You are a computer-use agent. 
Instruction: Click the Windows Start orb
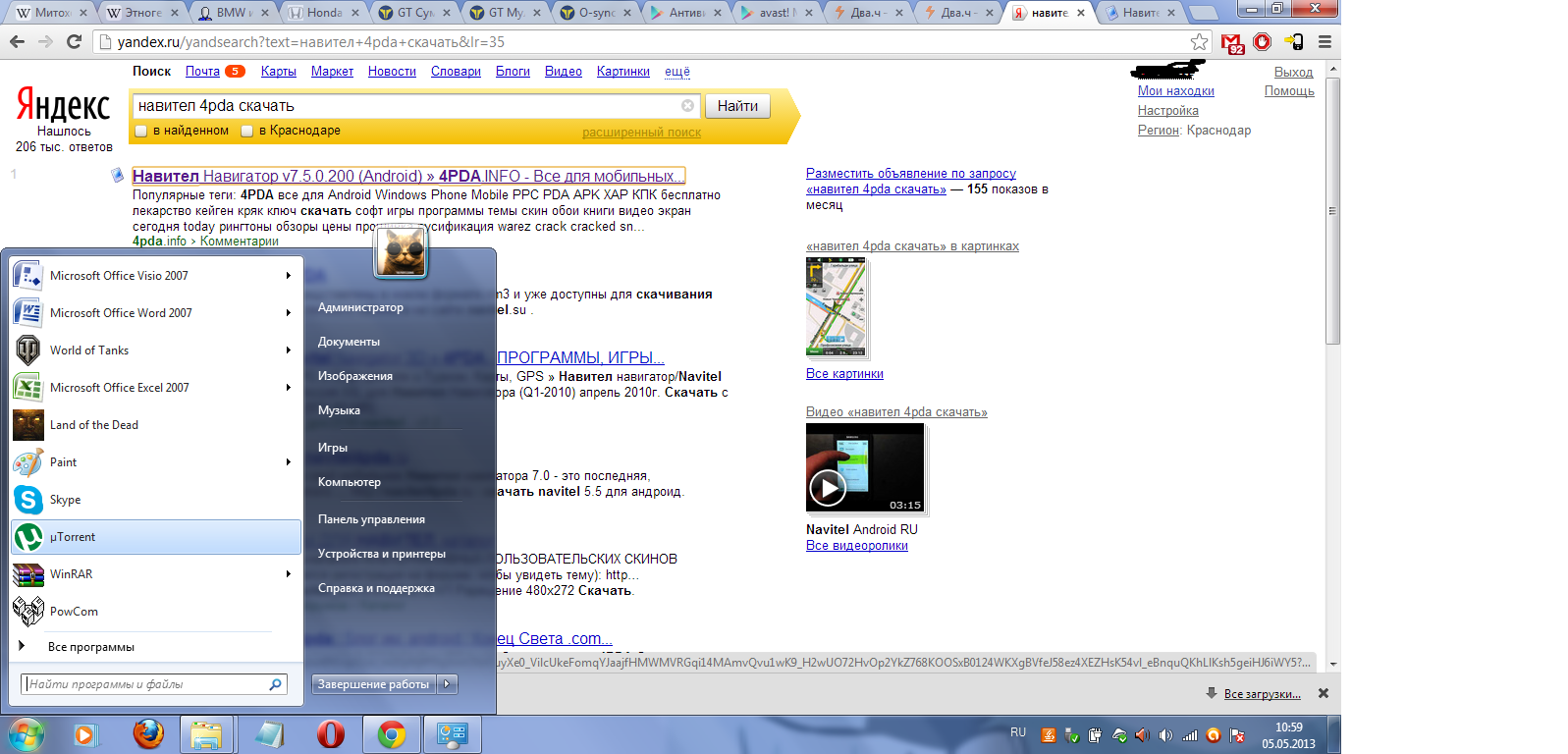(x=27, y=734)
